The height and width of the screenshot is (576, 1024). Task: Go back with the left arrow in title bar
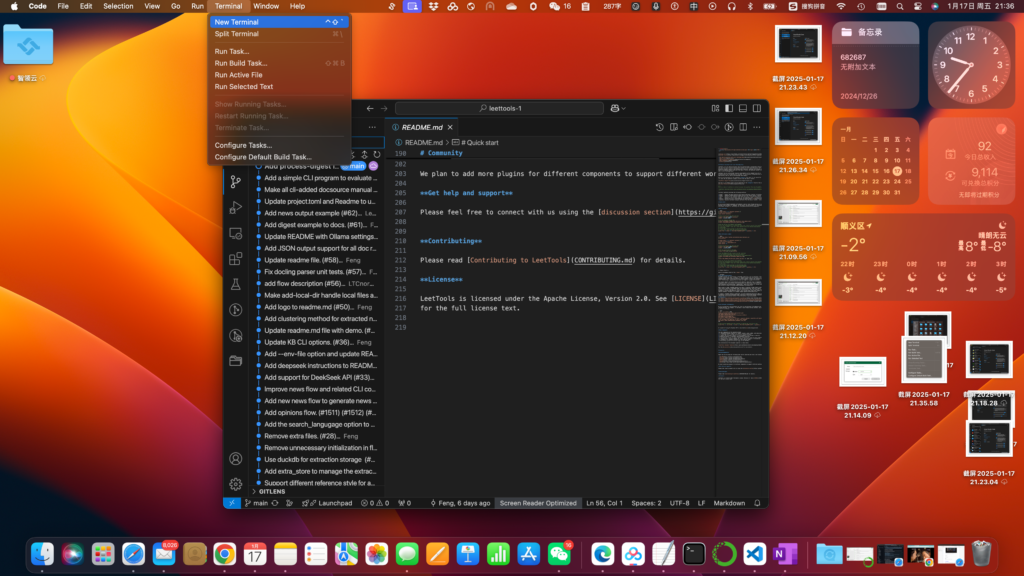pyautogui.click(x=370, y=108)
